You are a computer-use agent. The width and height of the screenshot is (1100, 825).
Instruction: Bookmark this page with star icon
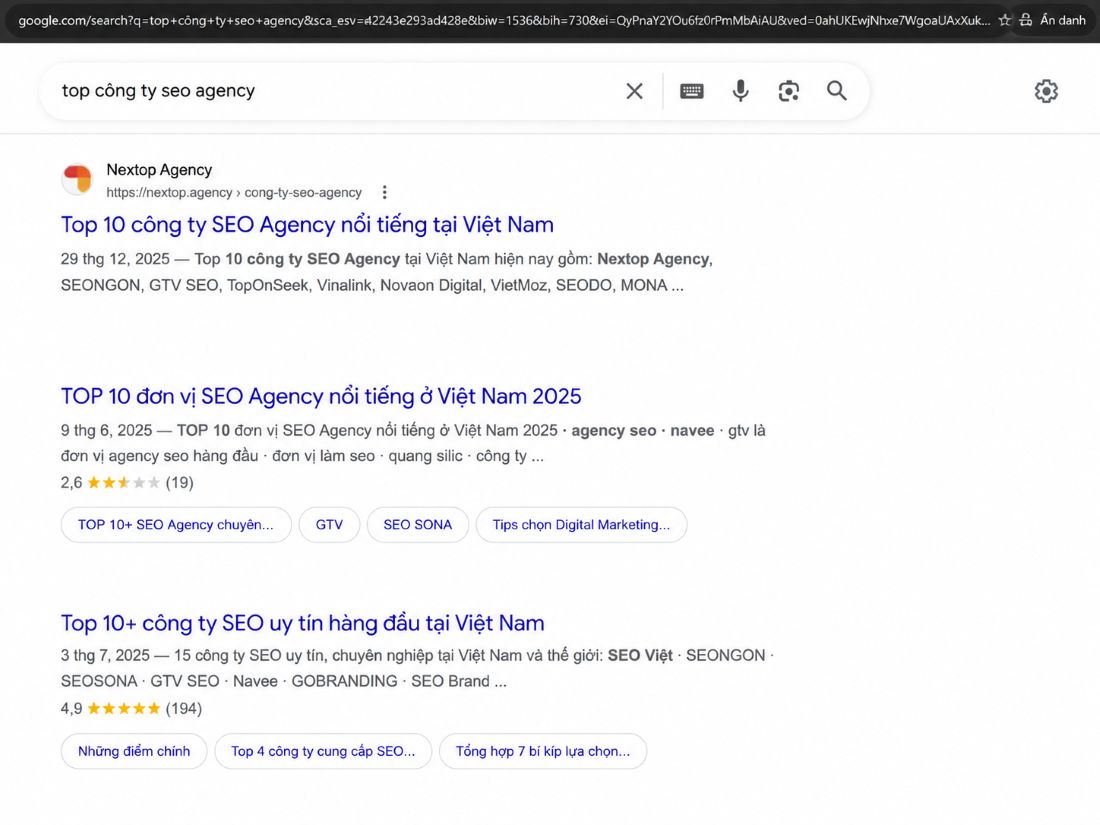1005,20
